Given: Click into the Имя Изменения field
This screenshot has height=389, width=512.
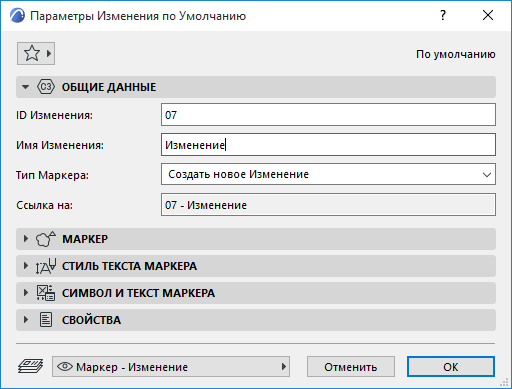Looking at the screenshot, I should click(x=328, y=145).
